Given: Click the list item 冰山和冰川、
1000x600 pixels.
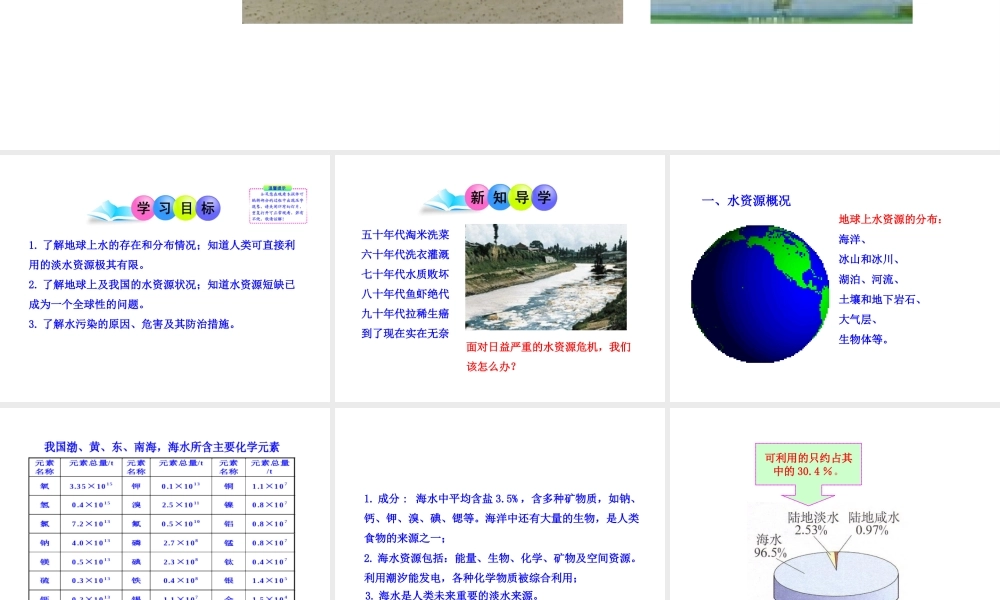Looking at the screenshot, I should [x=869, y=260].
